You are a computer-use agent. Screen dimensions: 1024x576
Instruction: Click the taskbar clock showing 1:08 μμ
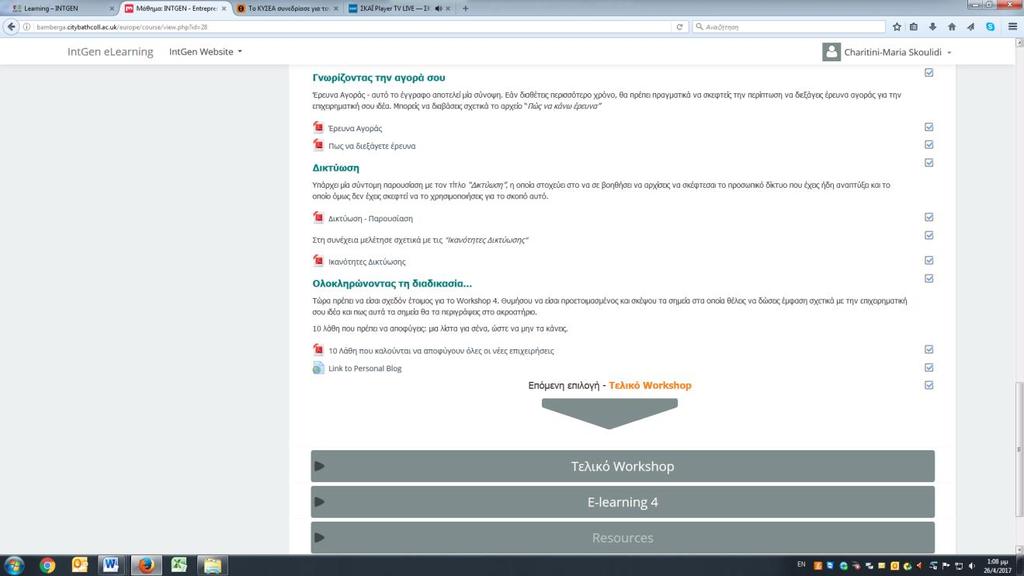(x=998, y=566)
